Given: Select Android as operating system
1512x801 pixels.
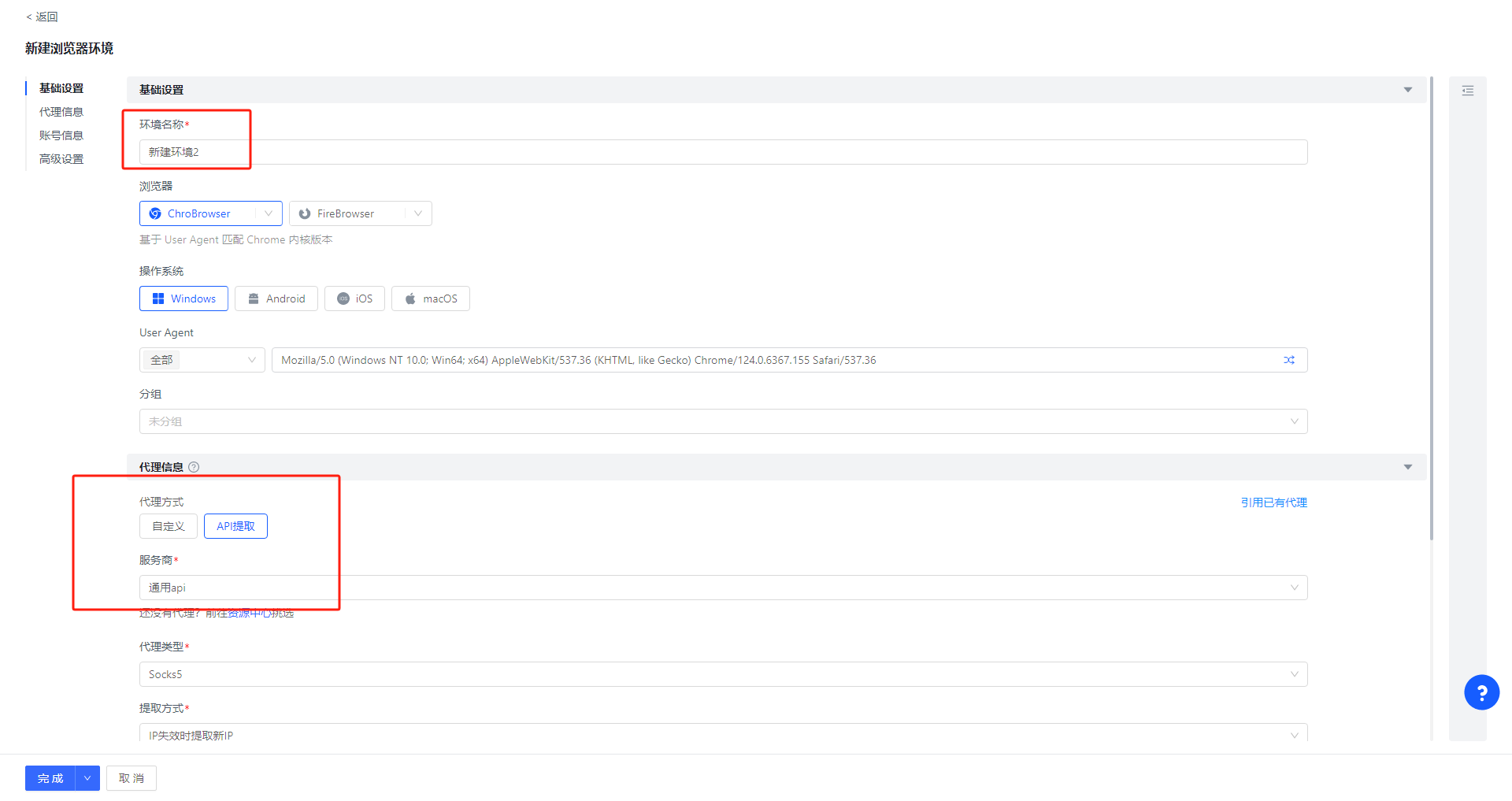Looking at the screenshot, I should 276,299.
